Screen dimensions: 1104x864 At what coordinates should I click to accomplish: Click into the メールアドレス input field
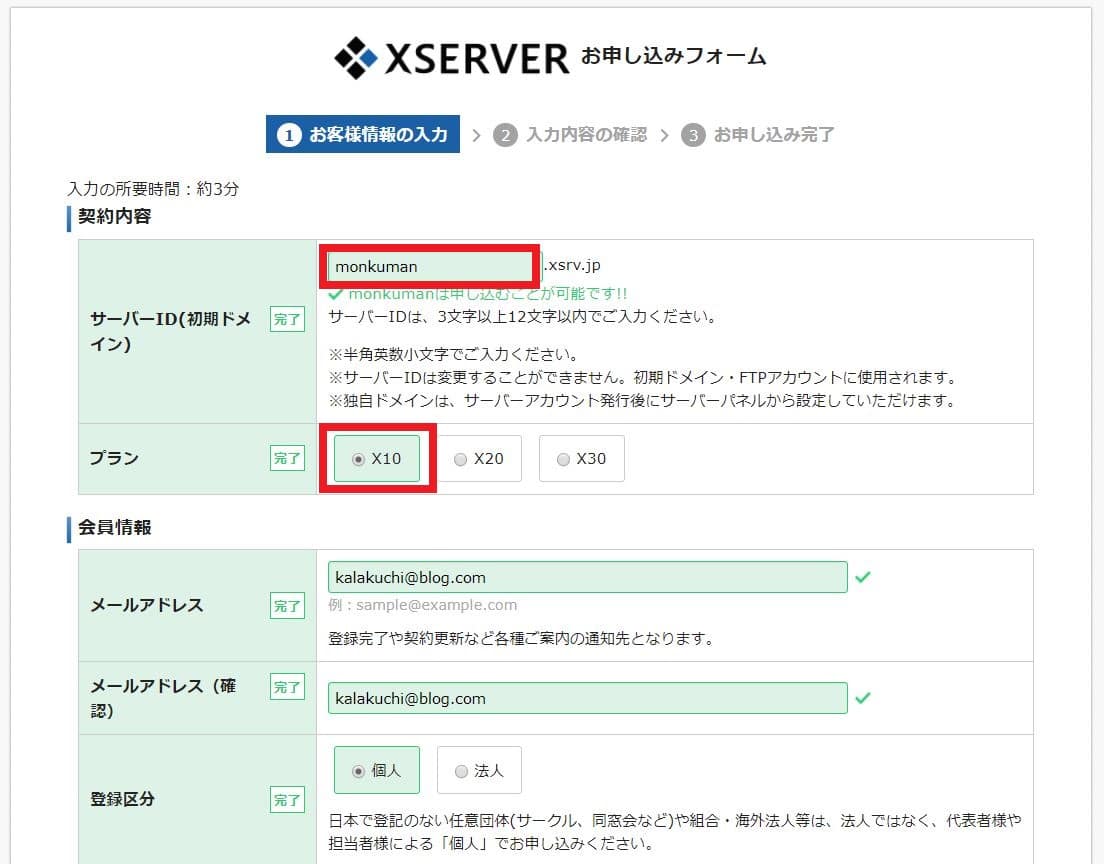point(587,577)
